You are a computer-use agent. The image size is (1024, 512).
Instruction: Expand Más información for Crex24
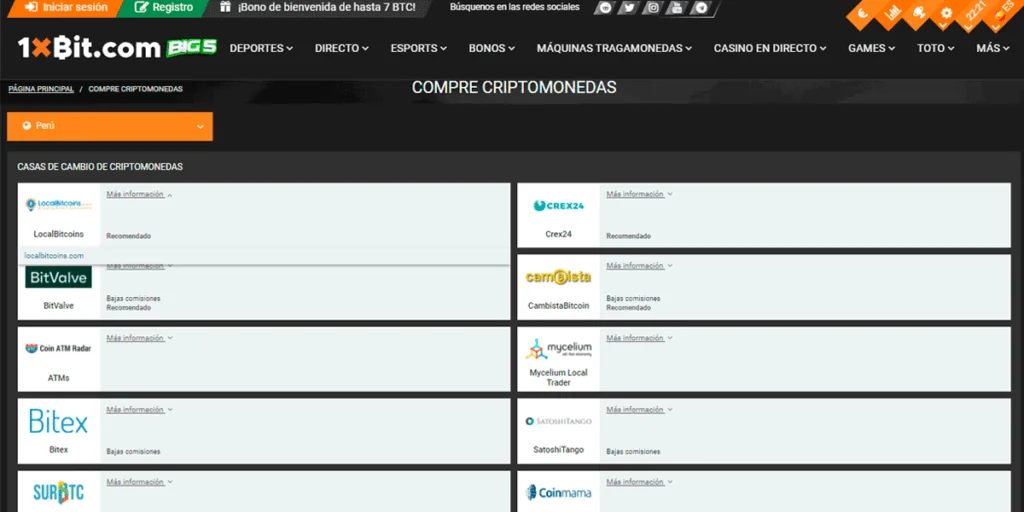[x=639, y=194]
